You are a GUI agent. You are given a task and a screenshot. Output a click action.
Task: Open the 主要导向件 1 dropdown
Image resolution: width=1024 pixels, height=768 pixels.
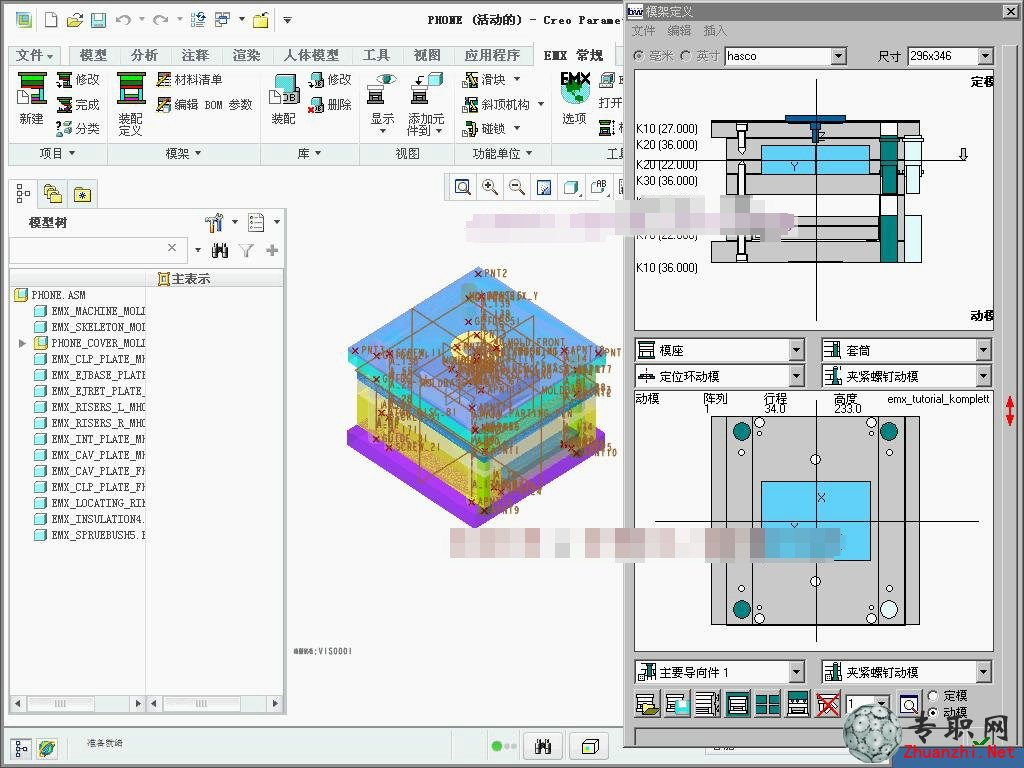click(x=796, y=672)
